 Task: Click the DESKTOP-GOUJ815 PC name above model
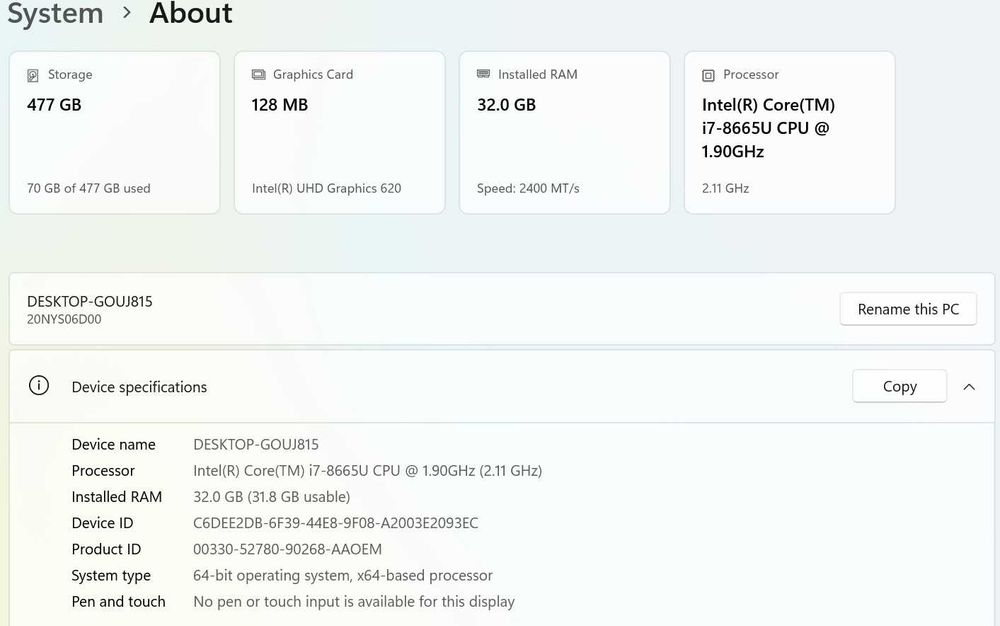[x=90, y=302]
